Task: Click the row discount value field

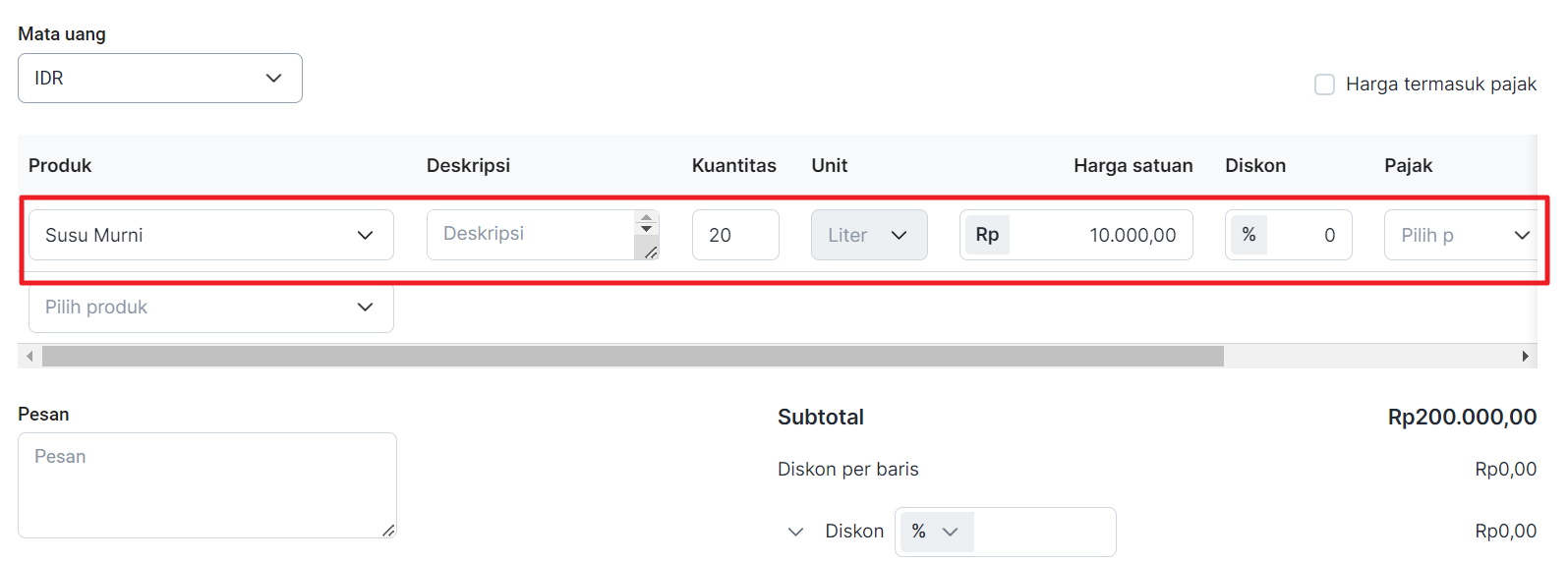Action: pyautogui.click(x=1308, y=235)
